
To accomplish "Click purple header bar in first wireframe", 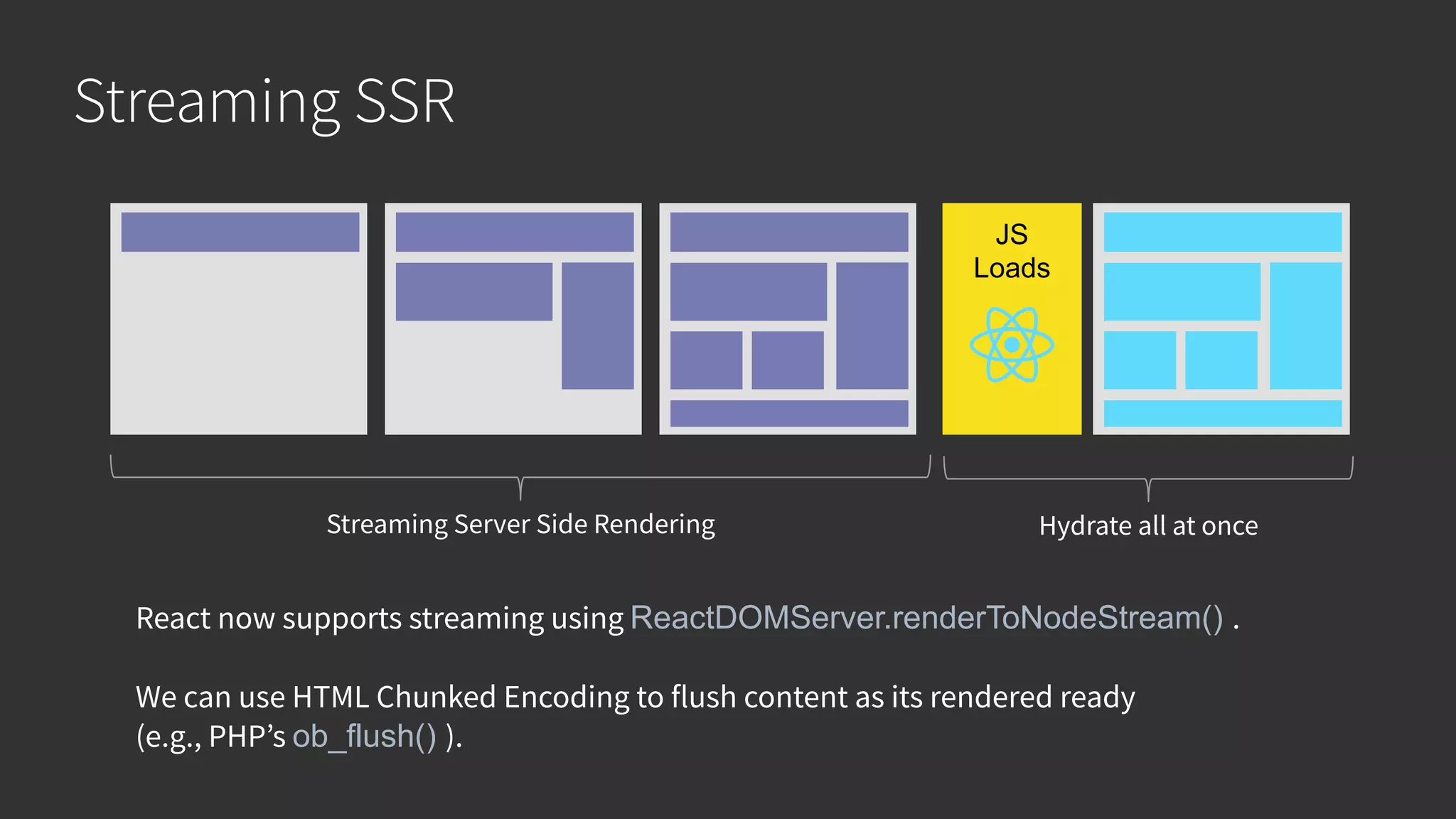I will point(240,232).
